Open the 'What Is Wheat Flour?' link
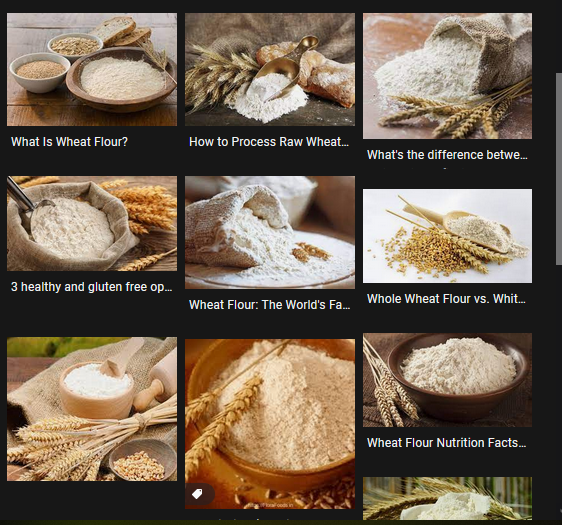Screen dimensions: 562x525 69,142
